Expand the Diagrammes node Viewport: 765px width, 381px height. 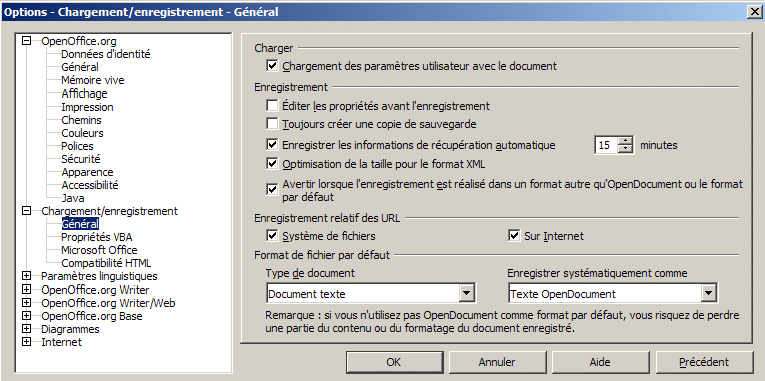(x=26, y=329)
